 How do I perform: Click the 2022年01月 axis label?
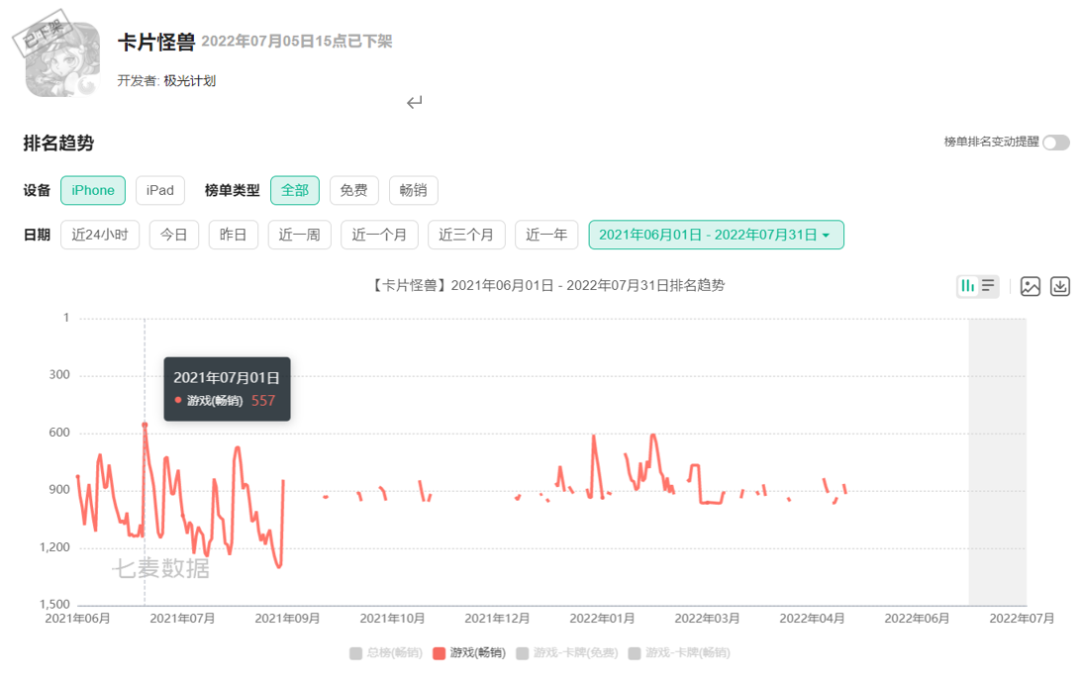tap(602, 618)
